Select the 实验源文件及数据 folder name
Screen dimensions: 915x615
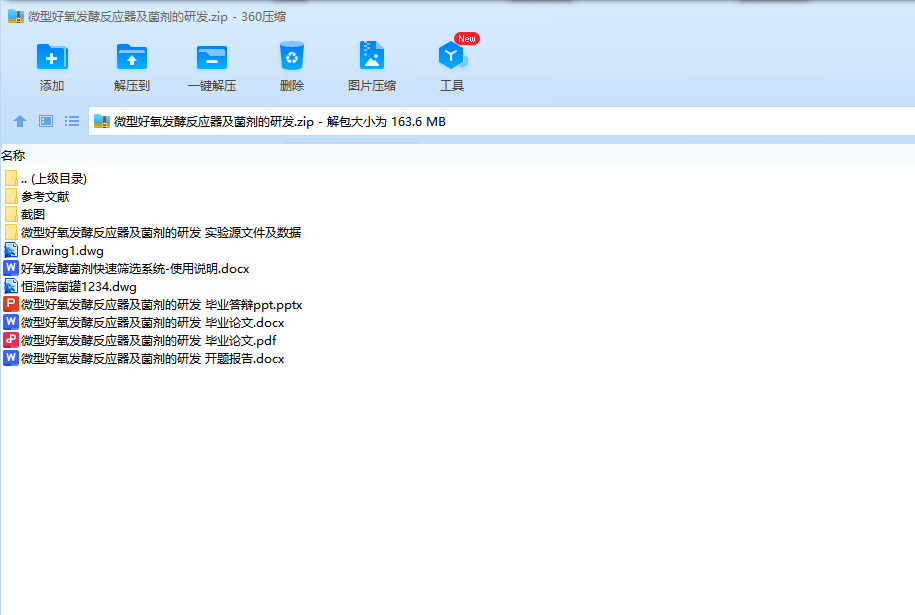click(161, 233)
